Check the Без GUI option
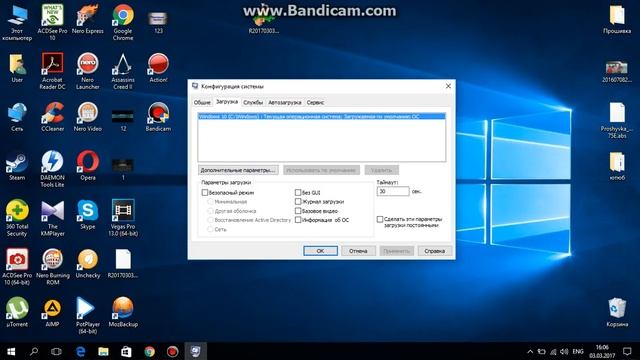Screen dimensions: 640x360 pos(298,192)
